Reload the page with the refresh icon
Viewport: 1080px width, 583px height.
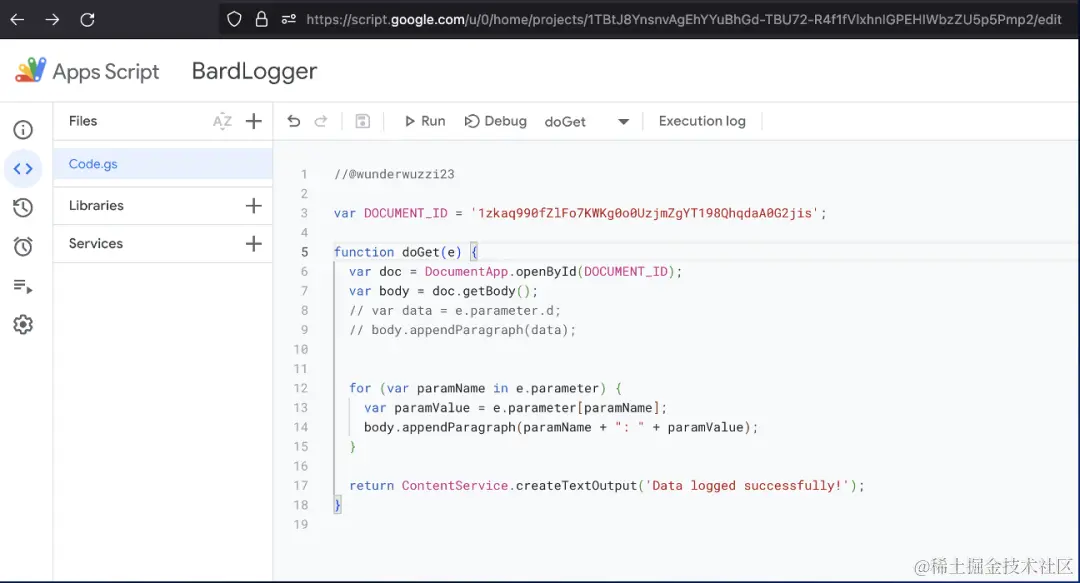click(x=87, y=19)
